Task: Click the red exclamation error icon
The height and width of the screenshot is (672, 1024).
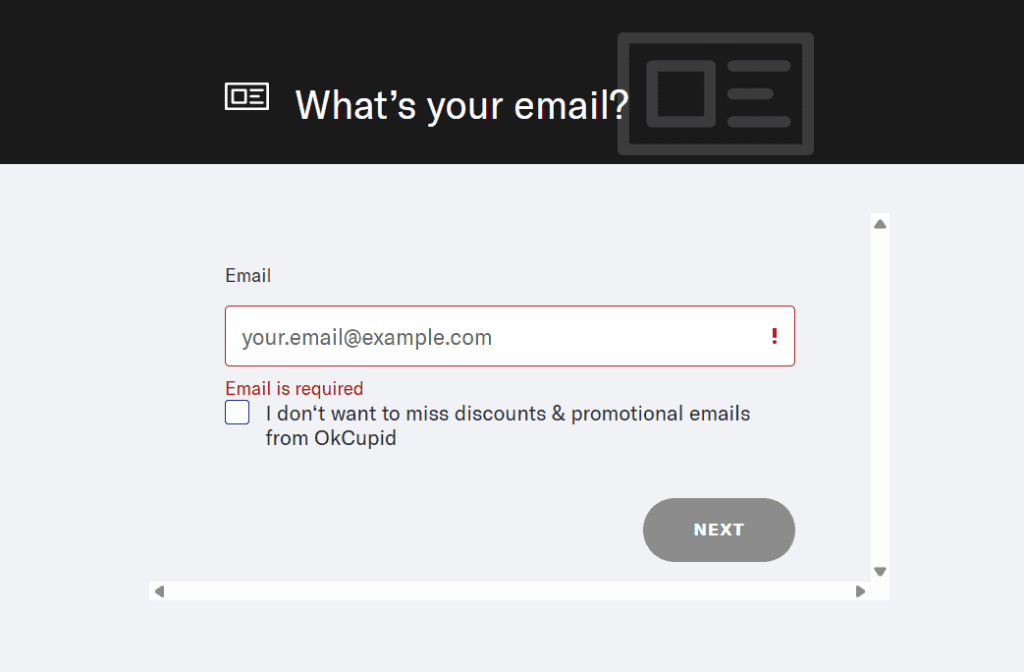Action: 774,337
